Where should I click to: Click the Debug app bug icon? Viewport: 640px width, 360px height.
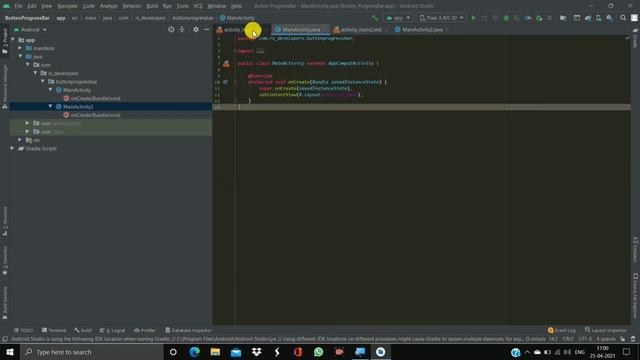(506, 18)
